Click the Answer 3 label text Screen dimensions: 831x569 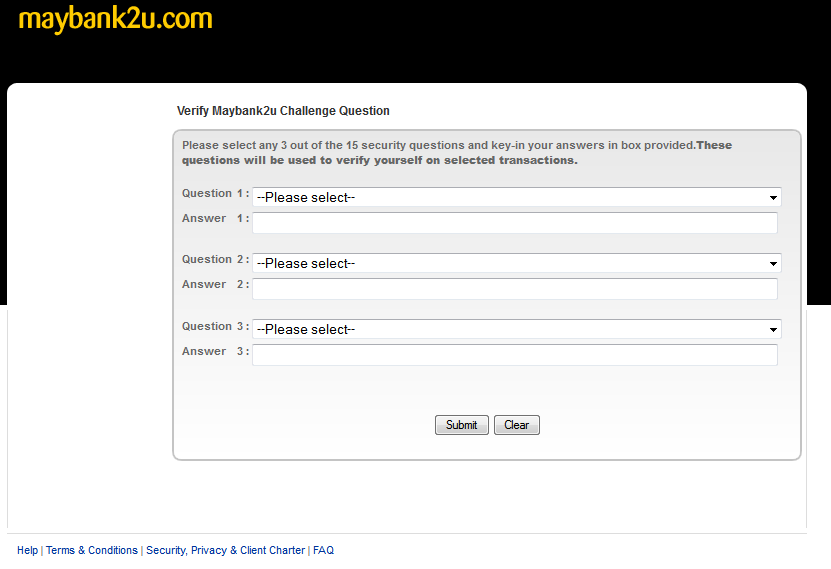click(215, 351)
